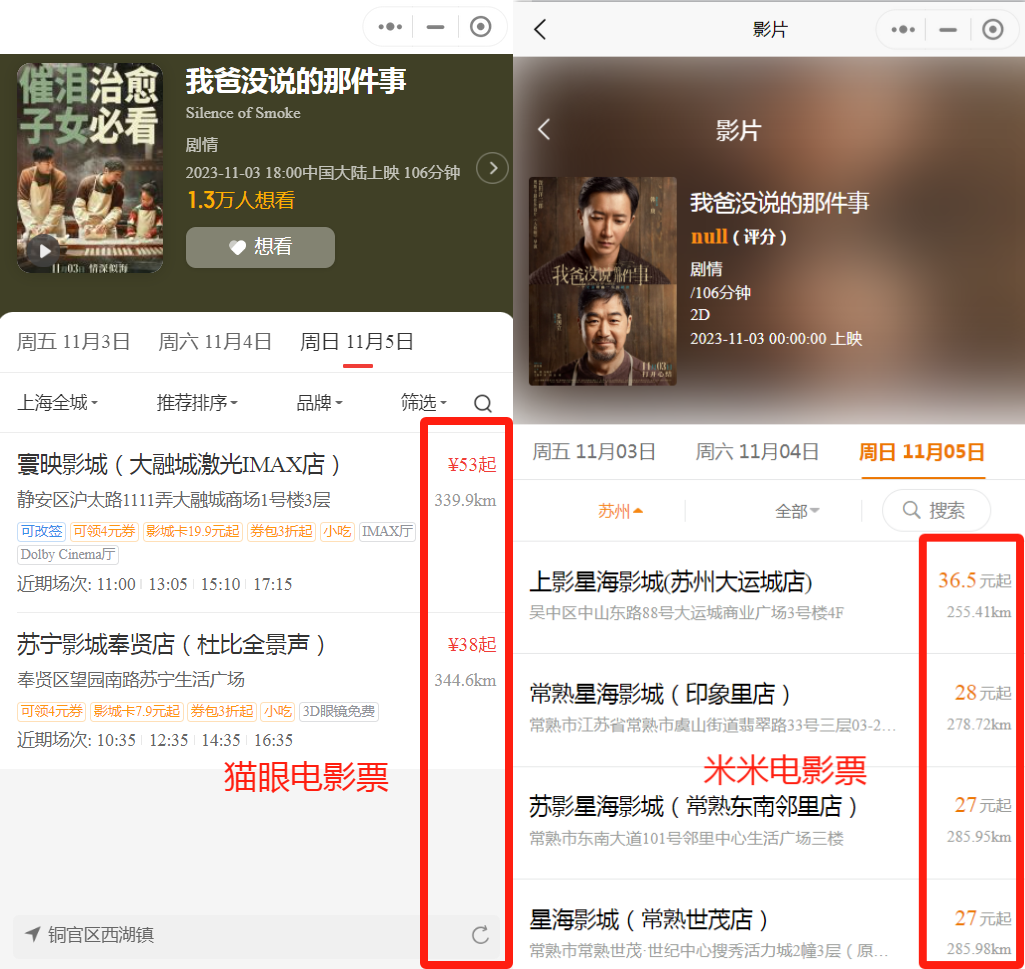Select 周六 11月04日 tab in Mimi app
The width and height of the screenshot is (1025, 969).
tap(757, 452)
